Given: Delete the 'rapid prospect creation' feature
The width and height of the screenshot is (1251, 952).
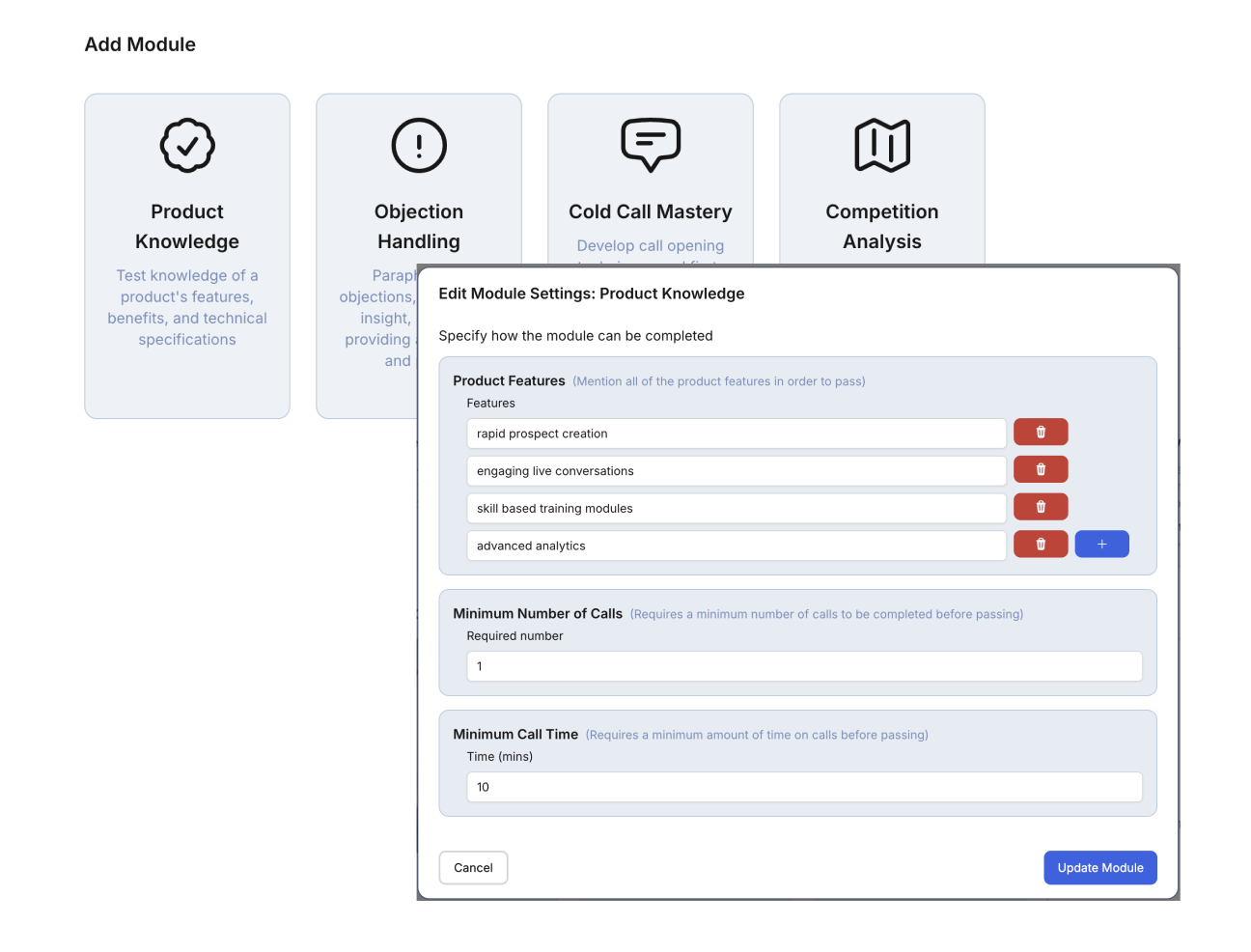Looking at the screenshot, I should click(1040, 433).
